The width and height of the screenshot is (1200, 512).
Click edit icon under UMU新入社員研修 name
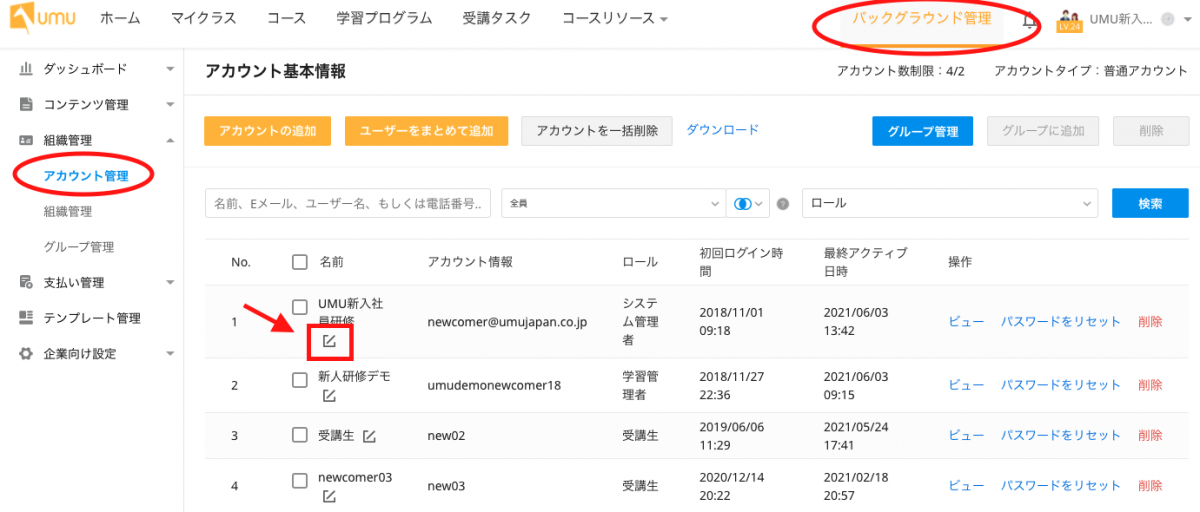(x=329, y=343)
